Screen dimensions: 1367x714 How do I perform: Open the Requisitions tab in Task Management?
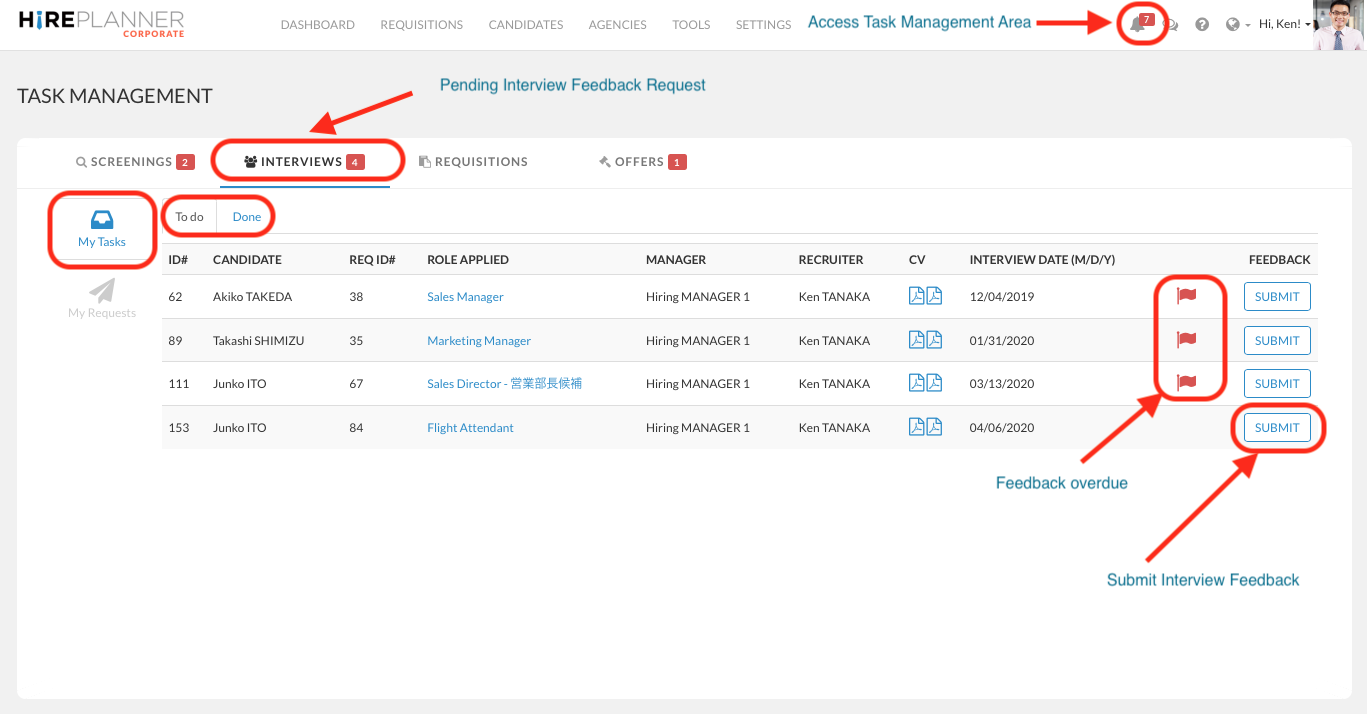pyautogui.click(x=473, y=162)
